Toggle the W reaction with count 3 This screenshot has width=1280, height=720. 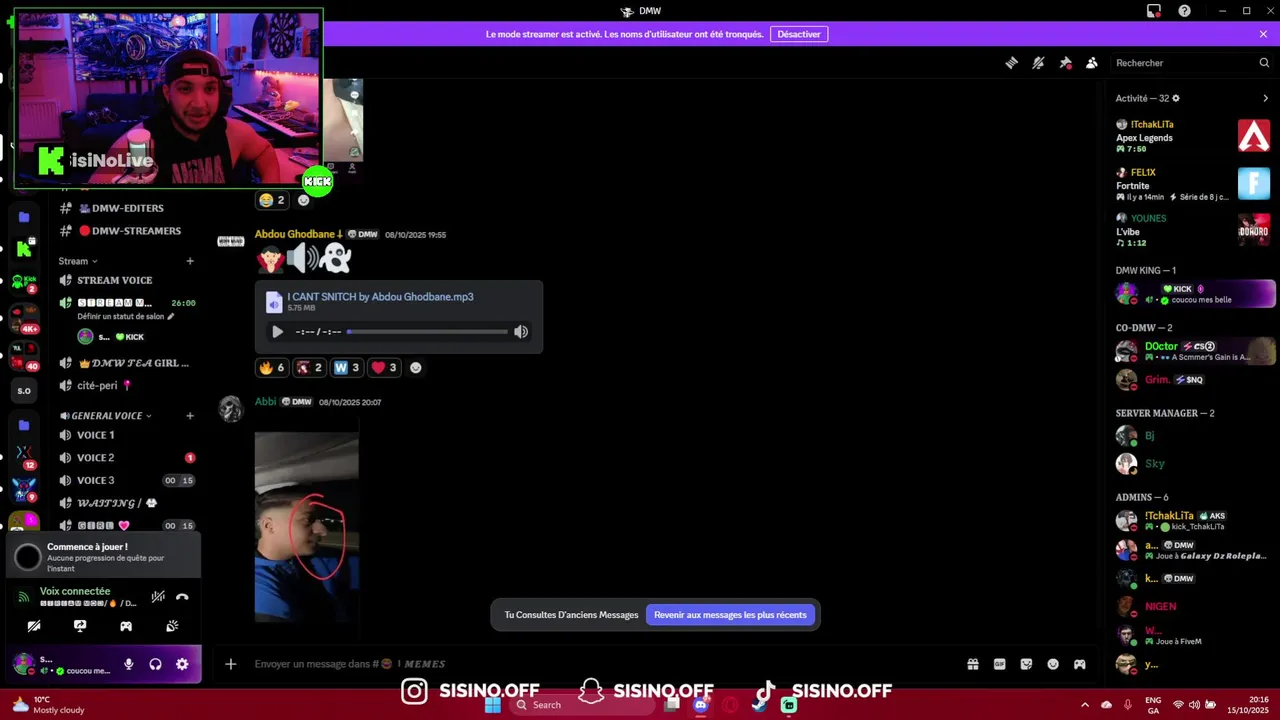(346, 368)
